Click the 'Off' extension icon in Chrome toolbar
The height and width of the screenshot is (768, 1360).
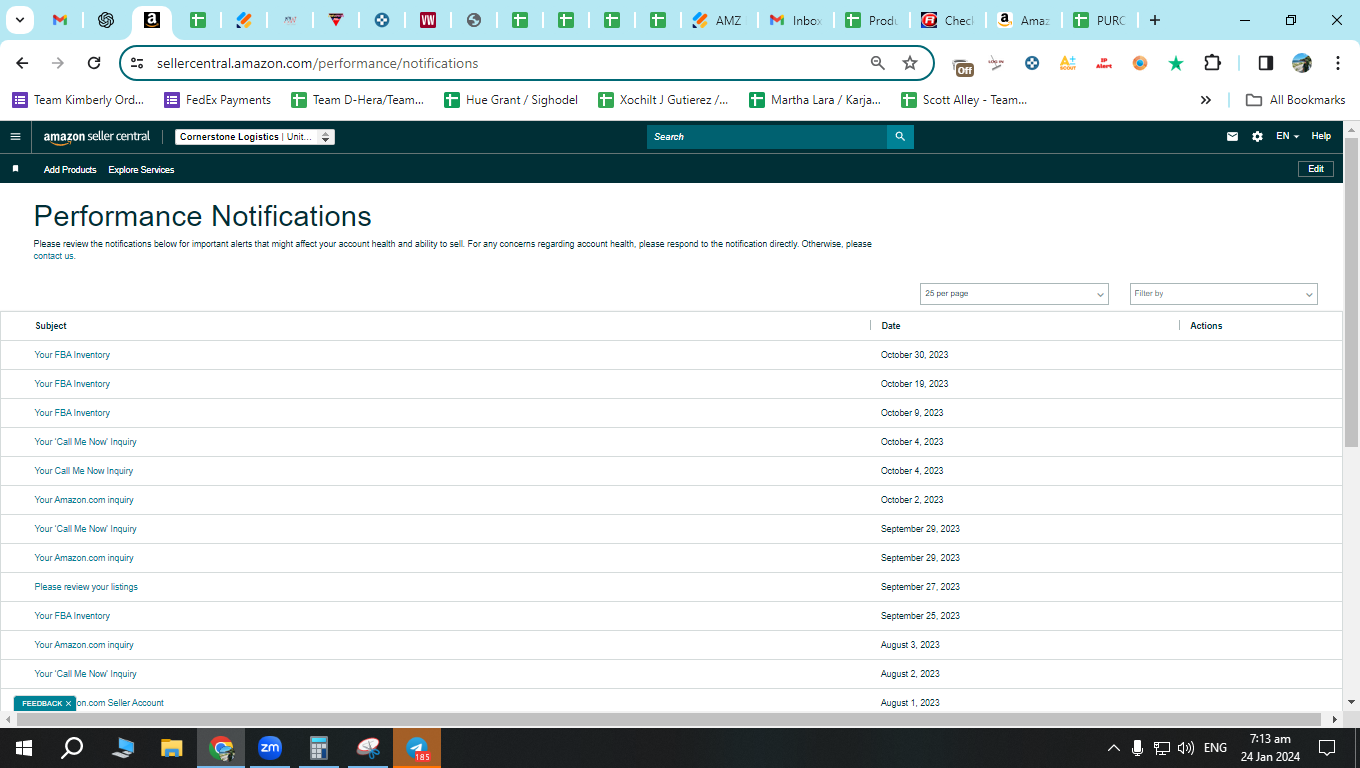click(963, 66)
